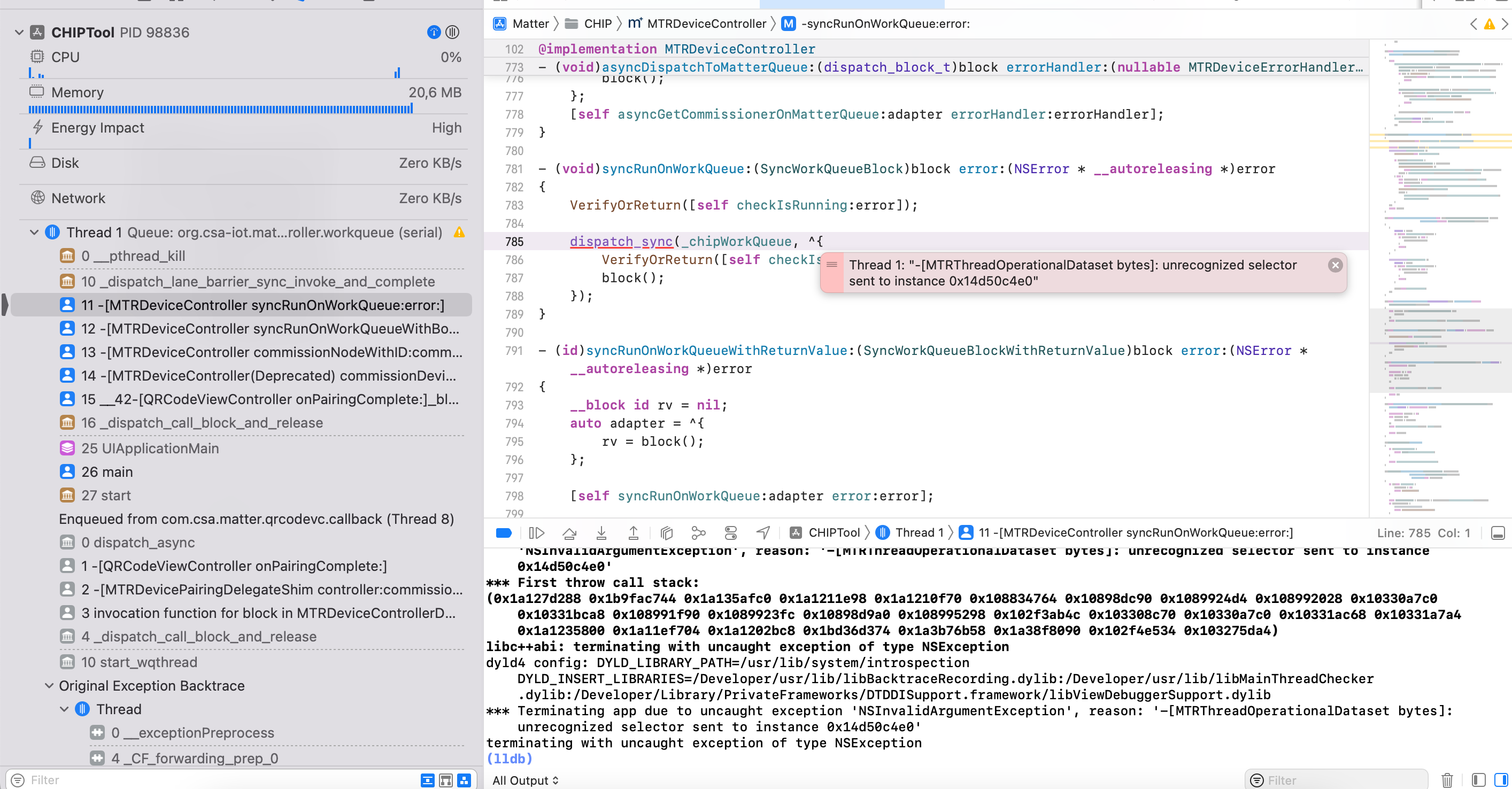Toggle show only stack frames with debug symbols

[464, 780]
